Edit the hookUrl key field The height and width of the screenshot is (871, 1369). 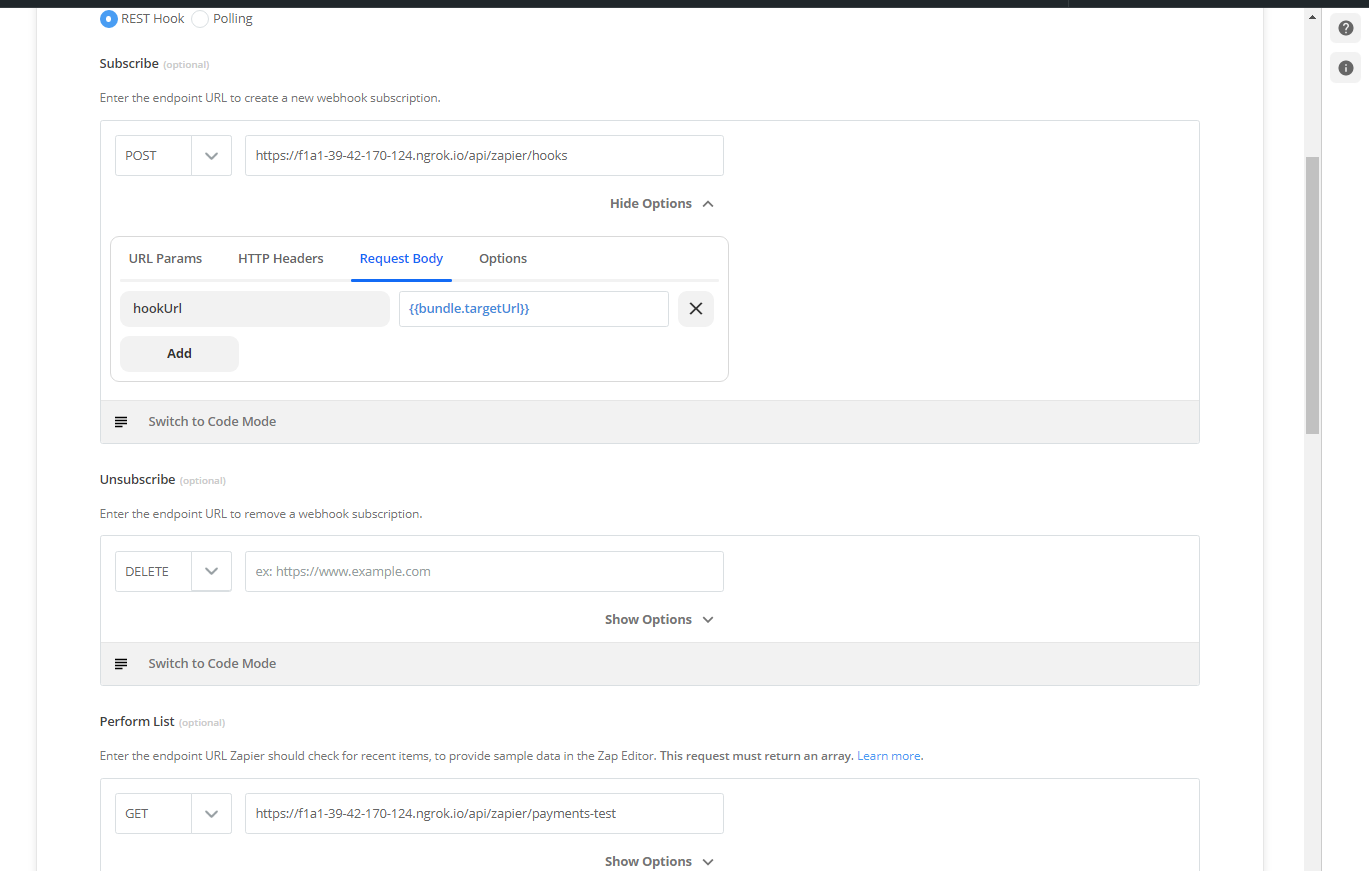(x=255, y=309)
